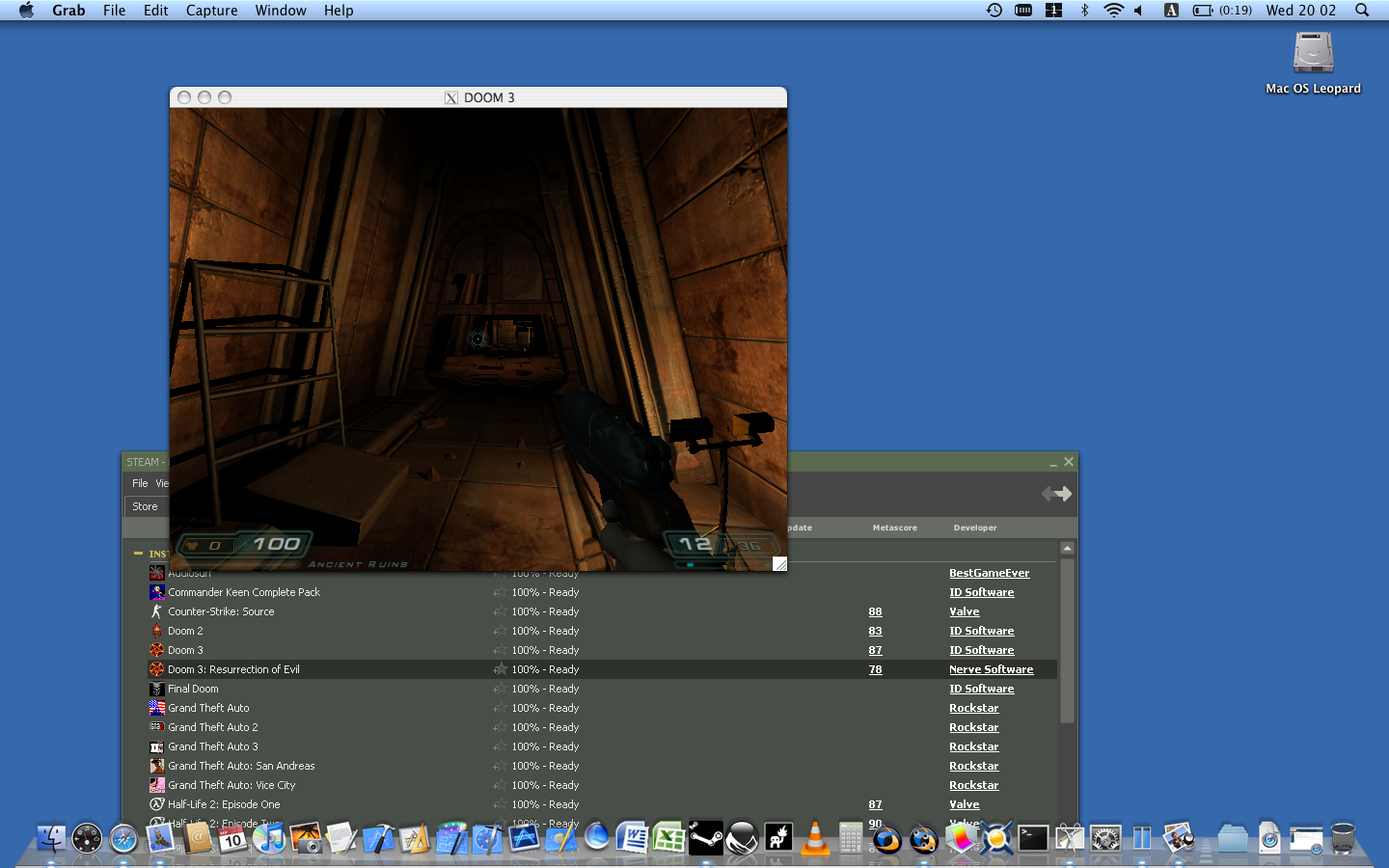Viewport: 1389px width, 868px height.
Task: Open Rockstar link for Grand Theft Auto 3
Action: tap(973, 746)
